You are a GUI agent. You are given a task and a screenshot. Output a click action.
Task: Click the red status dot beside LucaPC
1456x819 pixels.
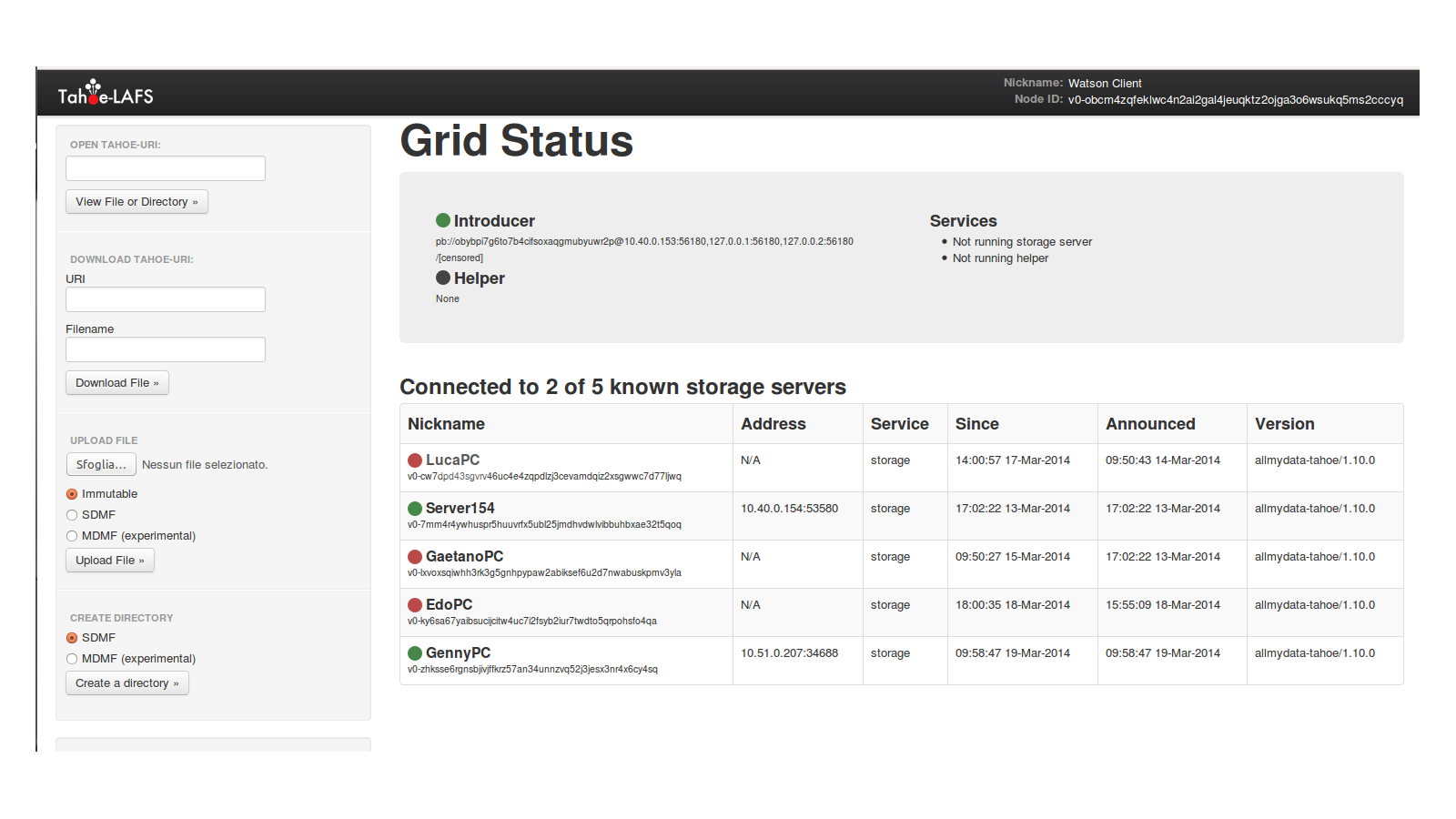tap(415, 460)
